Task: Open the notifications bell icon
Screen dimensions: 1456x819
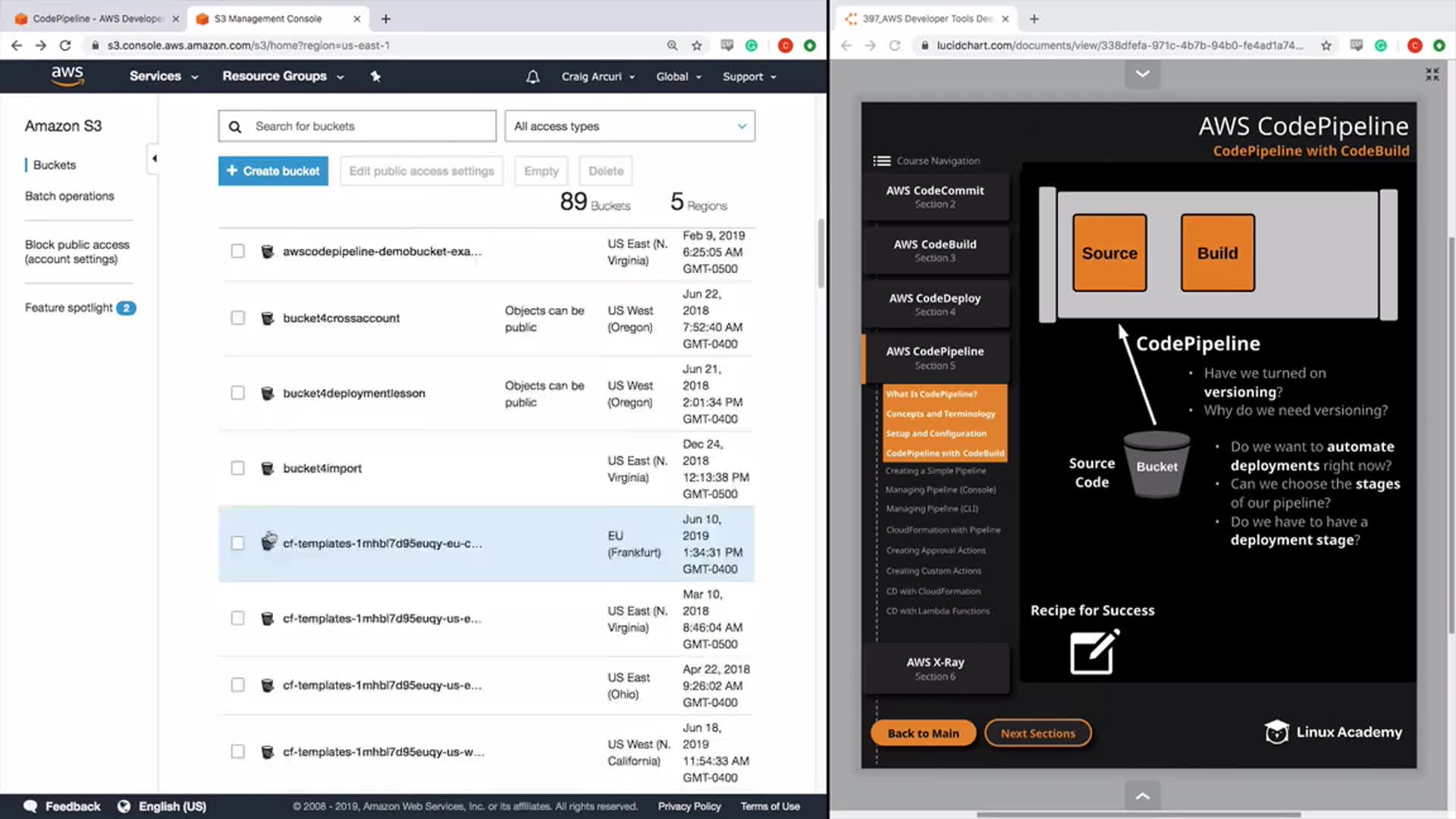Action: 532,77
